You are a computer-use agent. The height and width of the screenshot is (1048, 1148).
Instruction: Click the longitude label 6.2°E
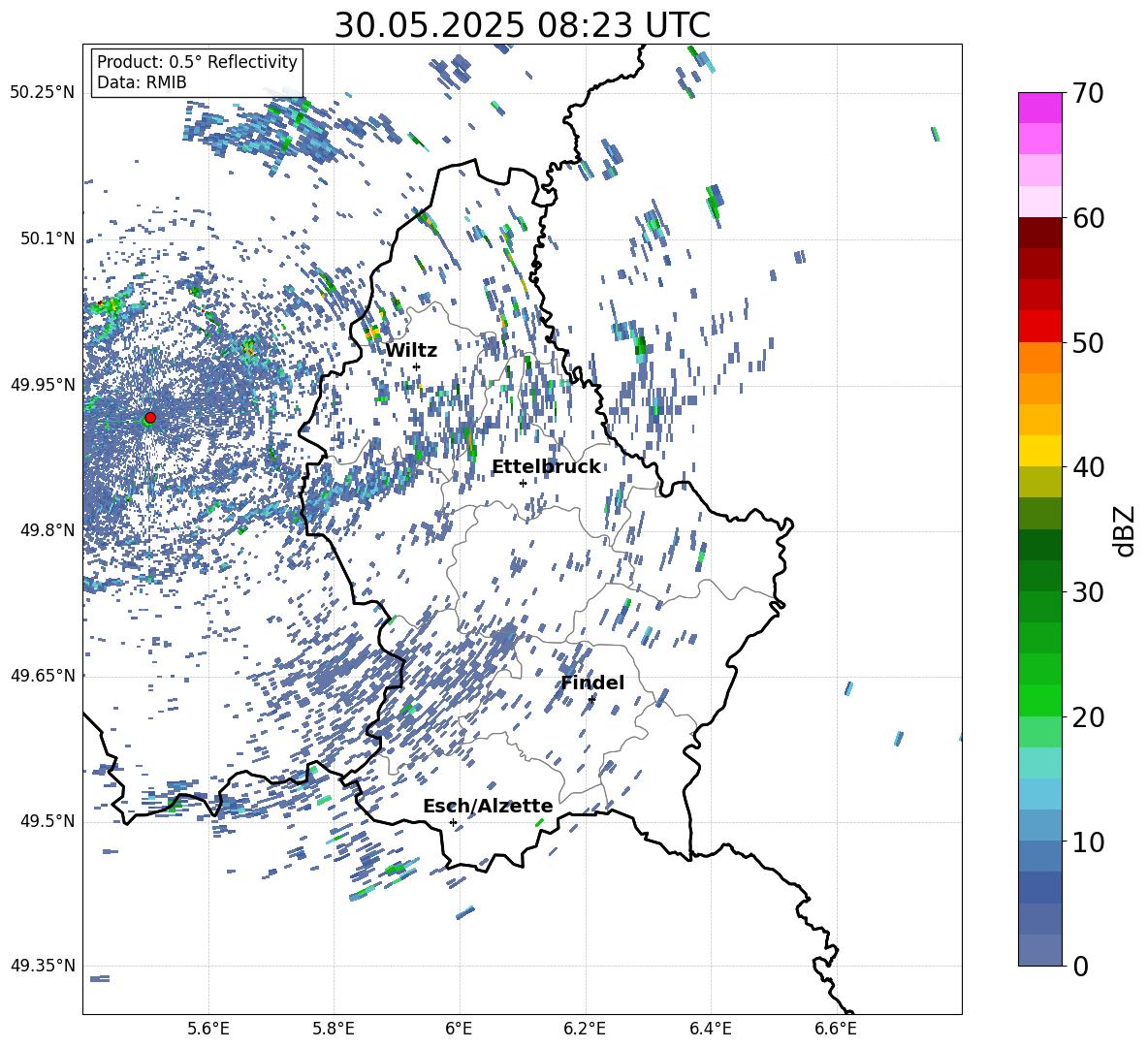[585, 1029]
